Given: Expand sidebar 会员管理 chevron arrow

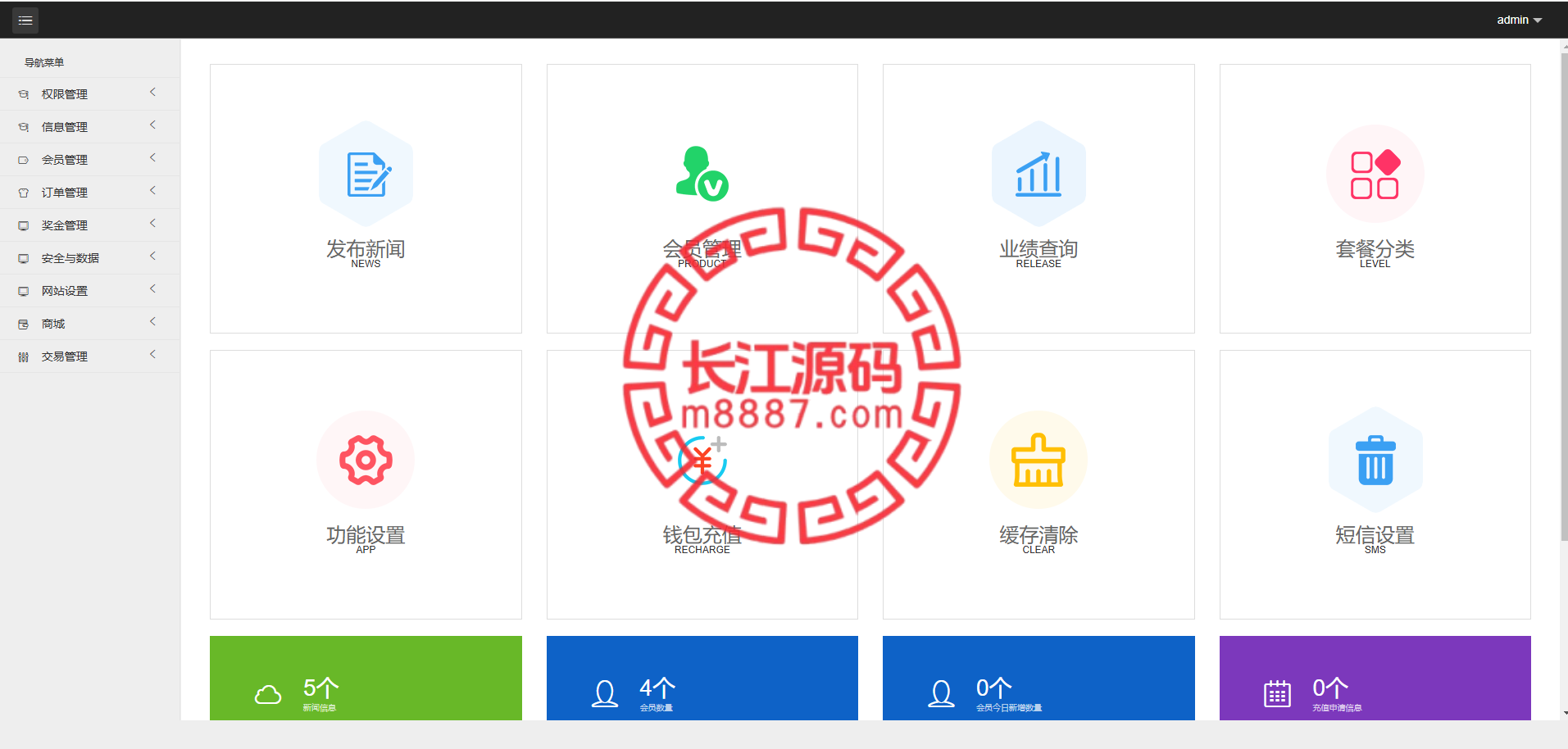Looking at the screenshot, I should 152,158.
